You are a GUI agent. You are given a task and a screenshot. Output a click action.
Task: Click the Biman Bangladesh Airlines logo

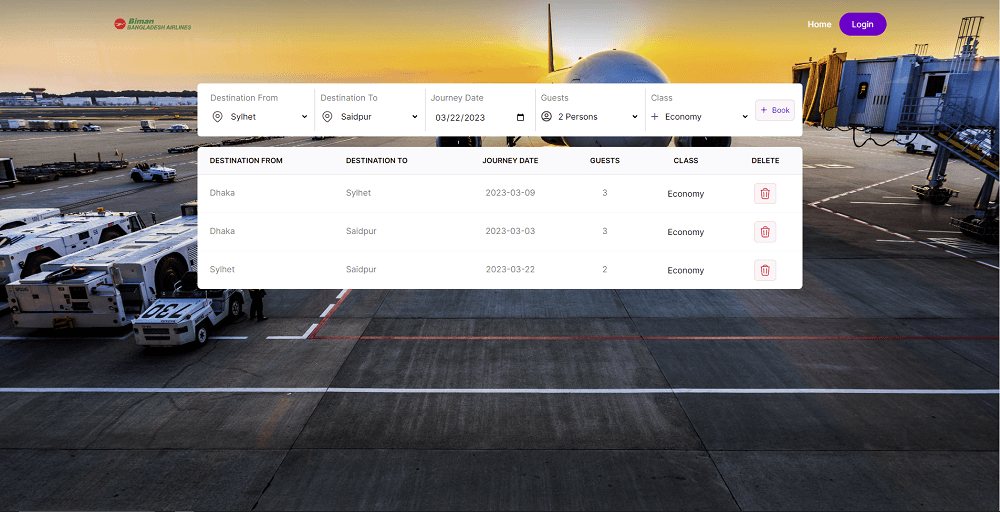click(x=152, y=24)
